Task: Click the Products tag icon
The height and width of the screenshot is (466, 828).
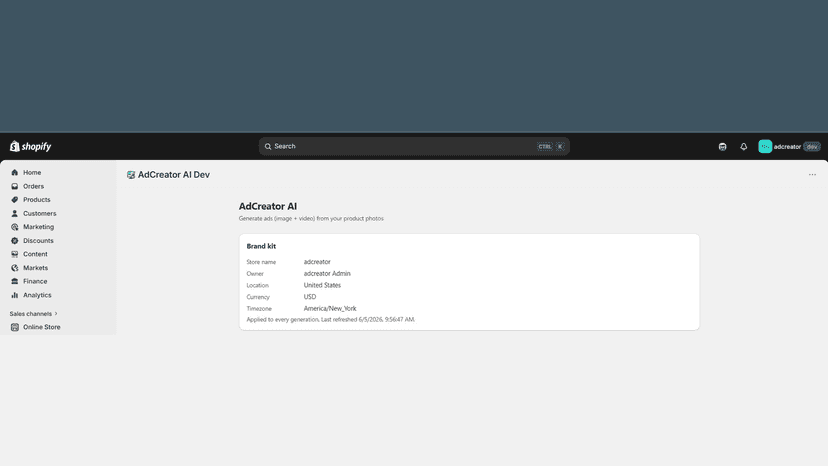Action: (x=15, y=200)
